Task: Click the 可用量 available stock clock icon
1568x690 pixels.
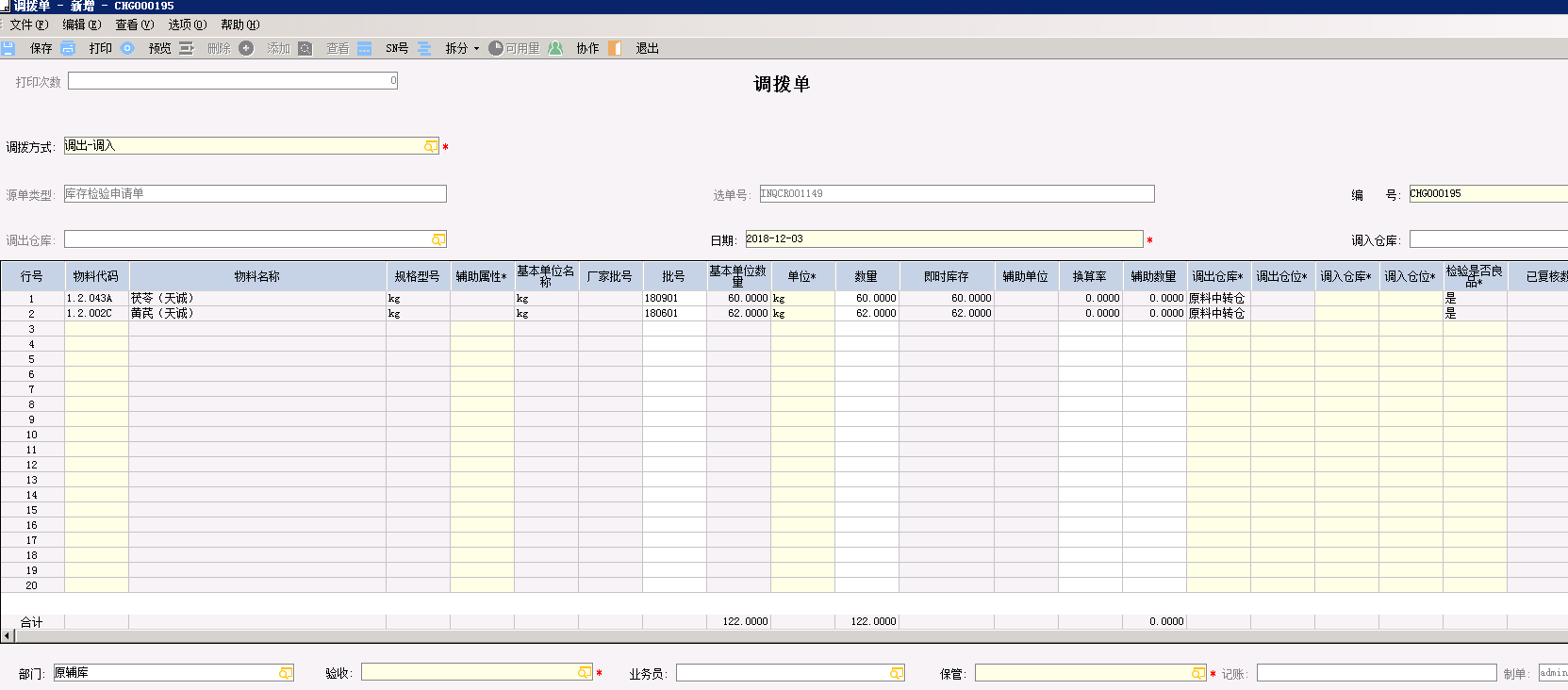Action: (x=496, y=48)
